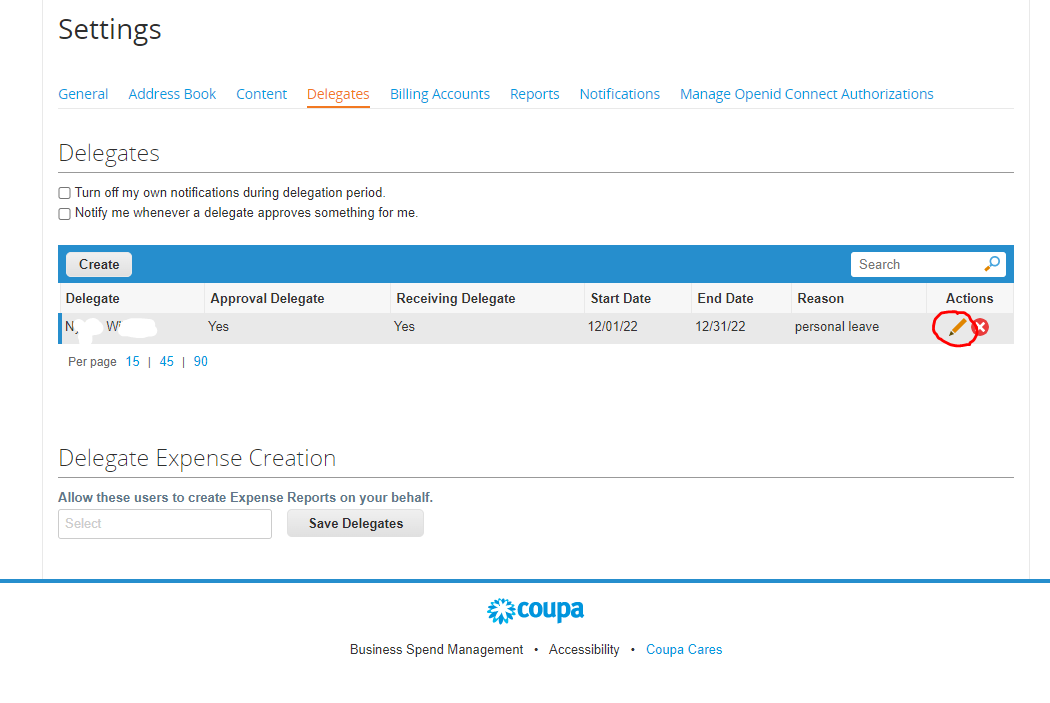The width and height of the screenshot is (1050, 703).
Task: Set per page count to 90
Action: [x=201, y=362]
